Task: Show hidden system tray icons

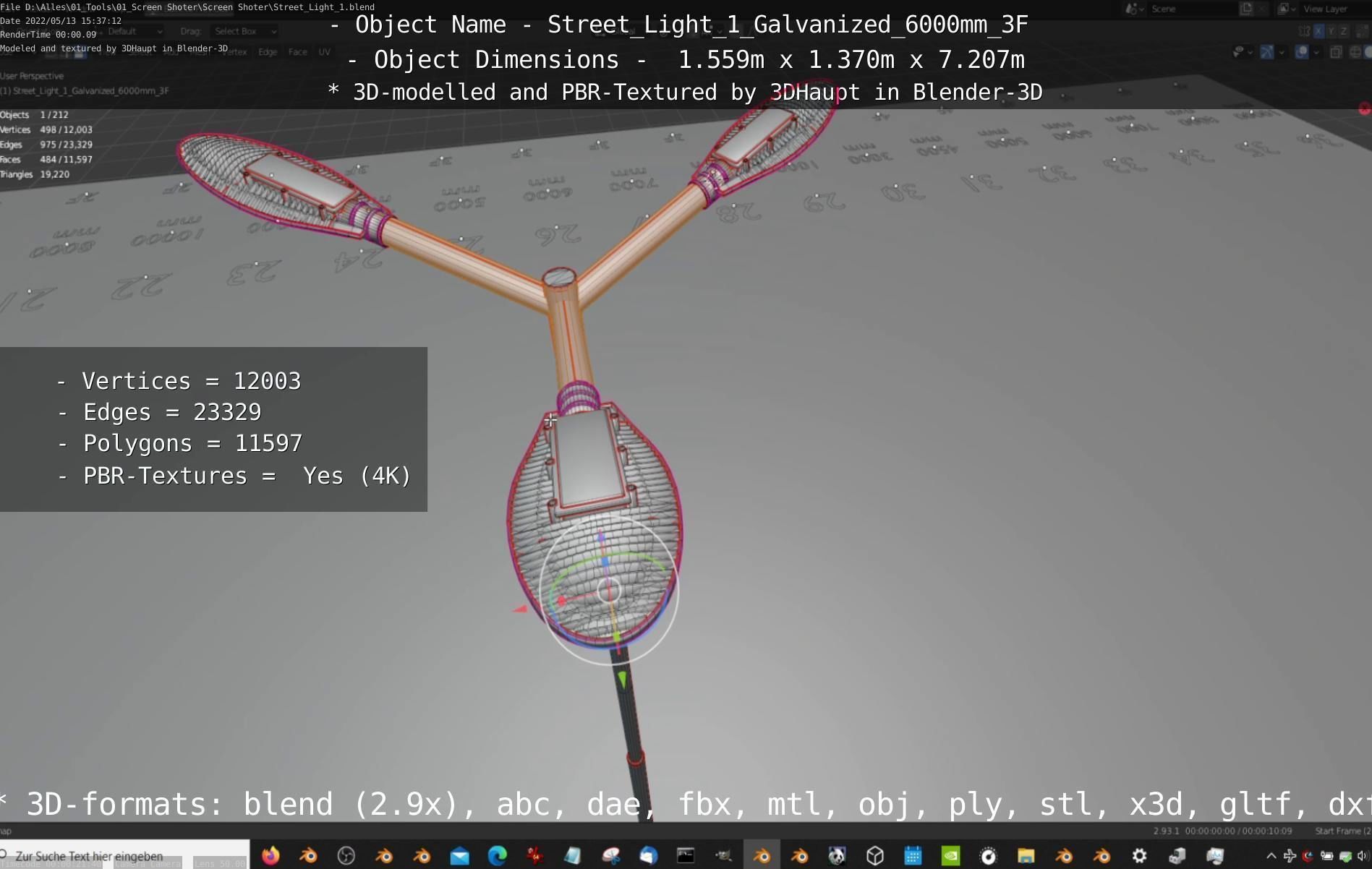Action: [x=1271, y=856]
